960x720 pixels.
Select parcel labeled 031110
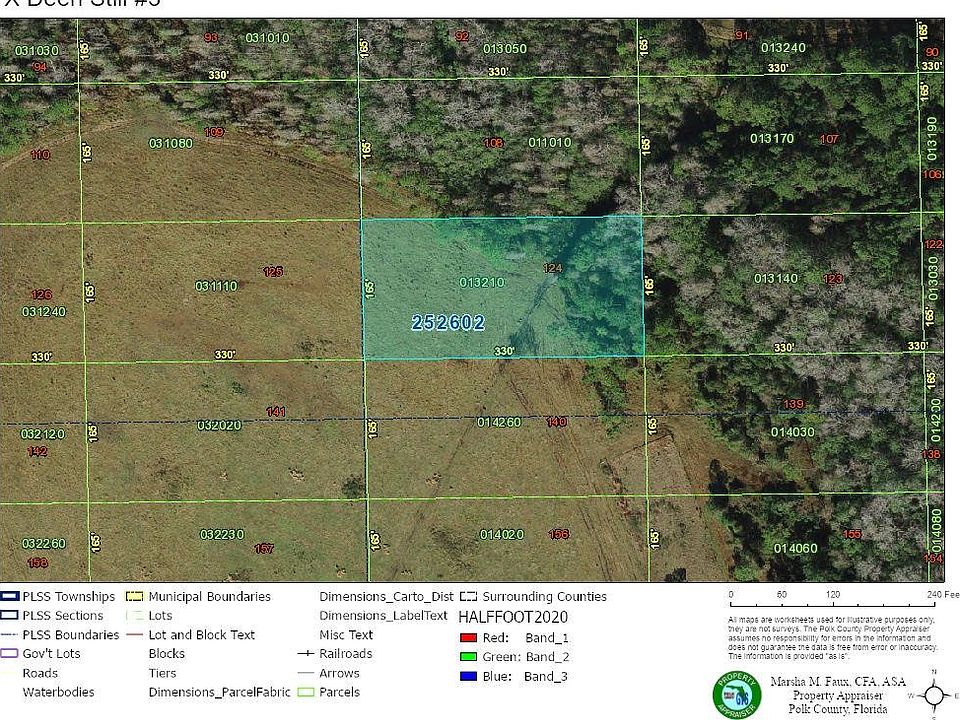[216, 286]
